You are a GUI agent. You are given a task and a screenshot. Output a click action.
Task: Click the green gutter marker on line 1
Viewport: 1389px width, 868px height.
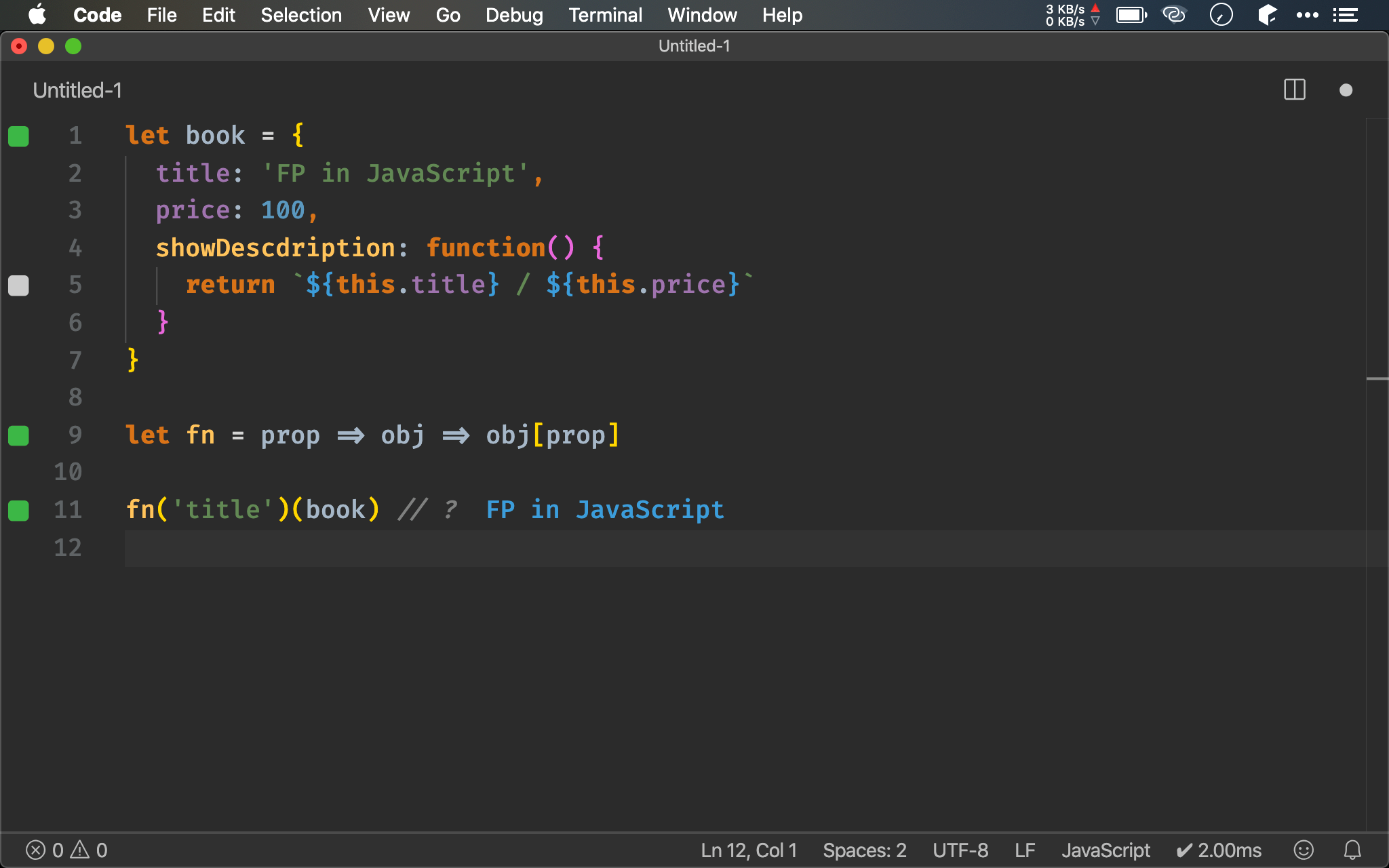[18, 136]
